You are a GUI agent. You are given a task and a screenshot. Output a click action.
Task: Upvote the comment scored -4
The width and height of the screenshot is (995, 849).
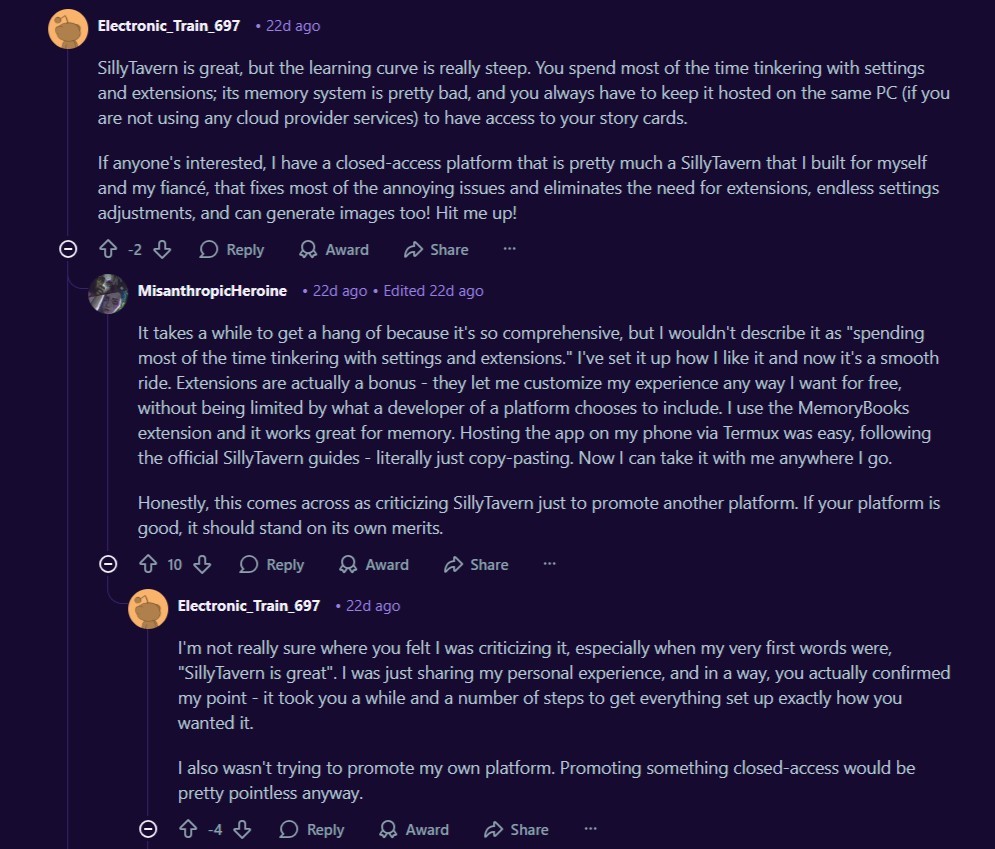(x=188, y=829)
